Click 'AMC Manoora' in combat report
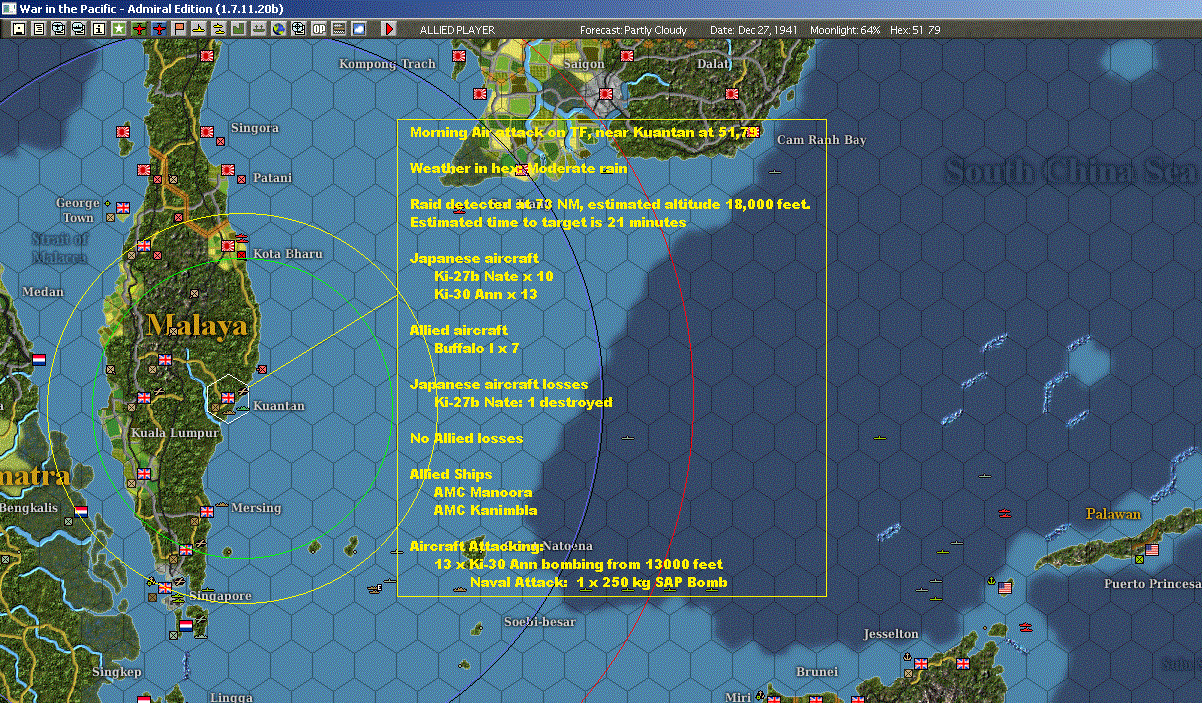 482,492
